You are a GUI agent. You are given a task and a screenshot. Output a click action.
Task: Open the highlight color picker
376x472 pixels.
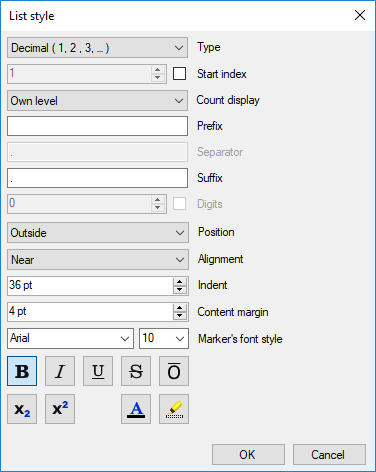[174, 409]
